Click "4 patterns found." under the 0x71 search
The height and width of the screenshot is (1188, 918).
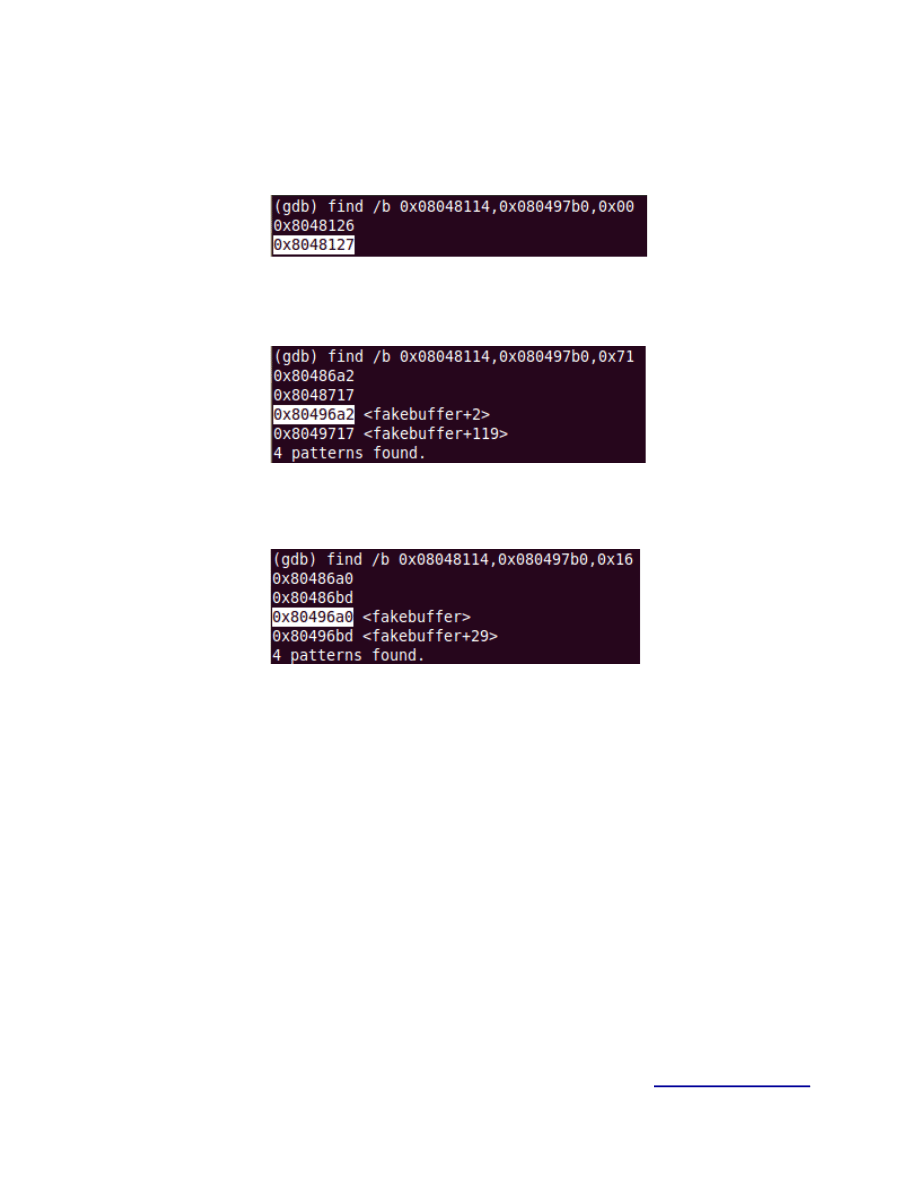[349, 453]
